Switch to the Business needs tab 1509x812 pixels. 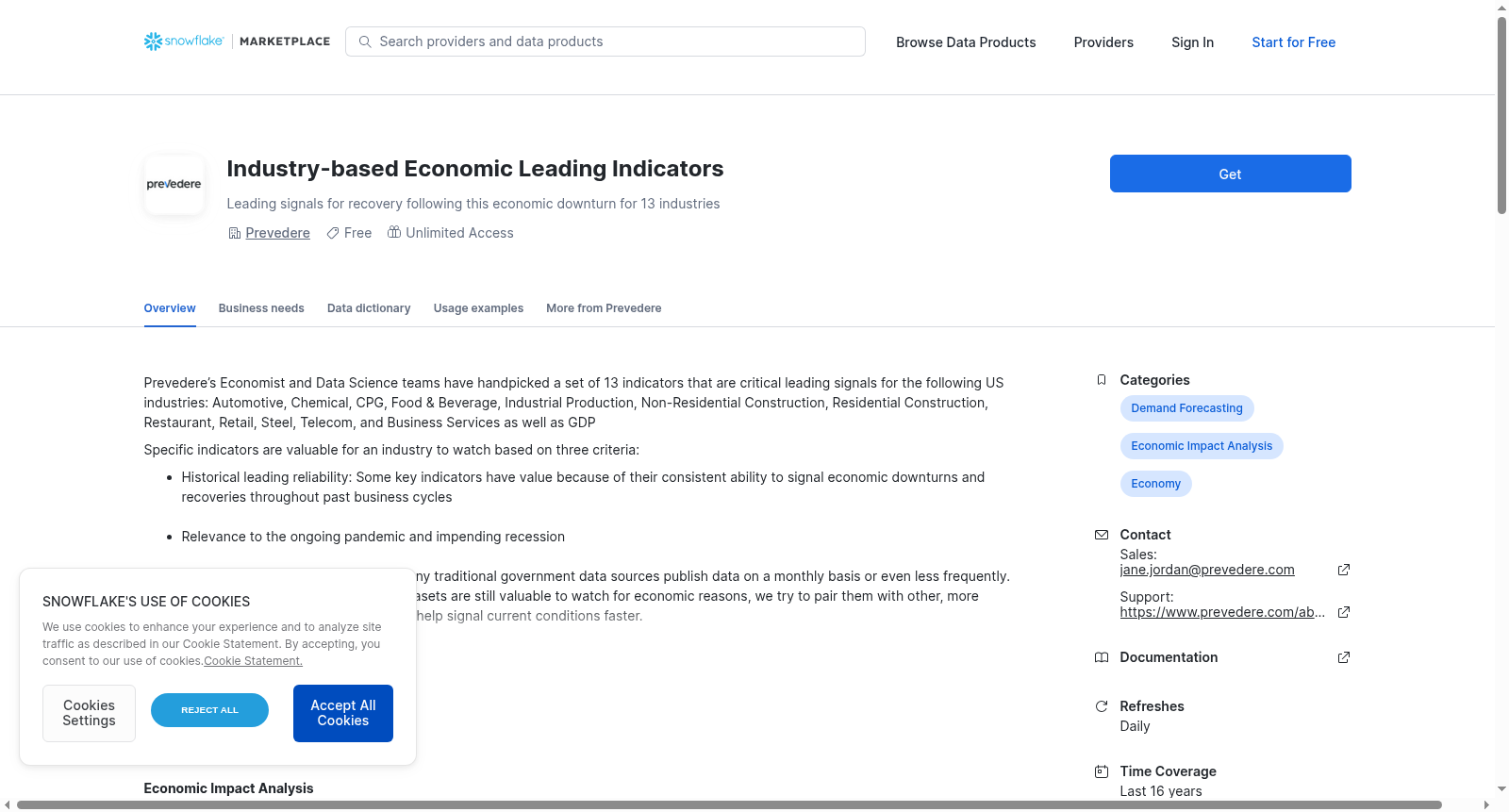tap(261, 308)
